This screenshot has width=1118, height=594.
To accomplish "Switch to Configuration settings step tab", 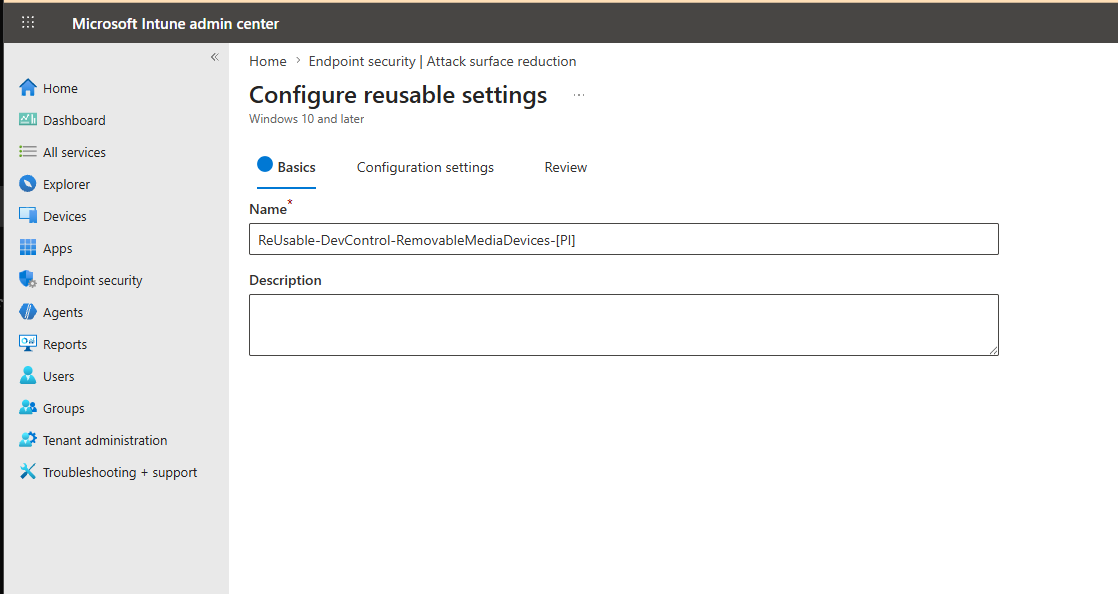I will [x=425, y=168].
